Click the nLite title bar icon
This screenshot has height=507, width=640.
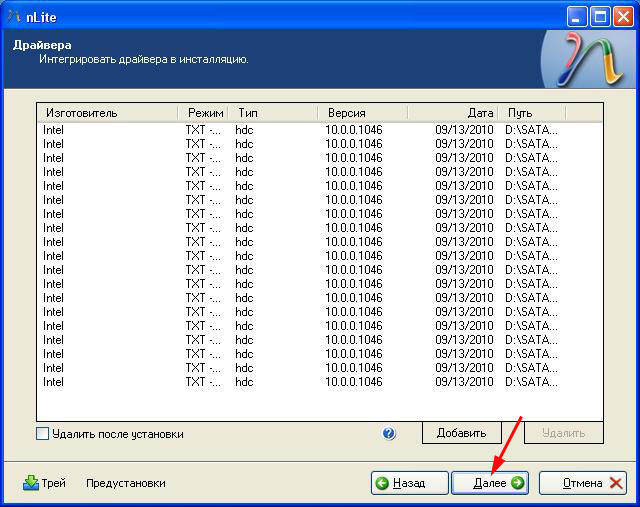14,17
